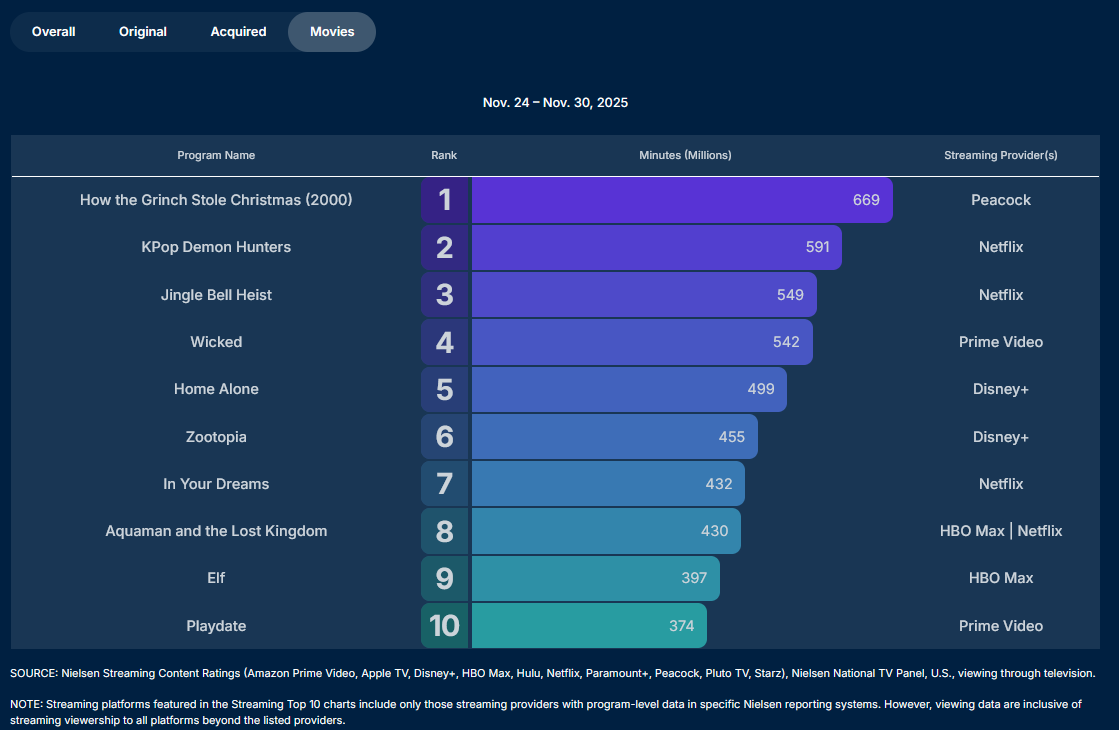Select the Original tab
The height and width of the screenshot is (730, 1119).
click(x=143, y=32)
